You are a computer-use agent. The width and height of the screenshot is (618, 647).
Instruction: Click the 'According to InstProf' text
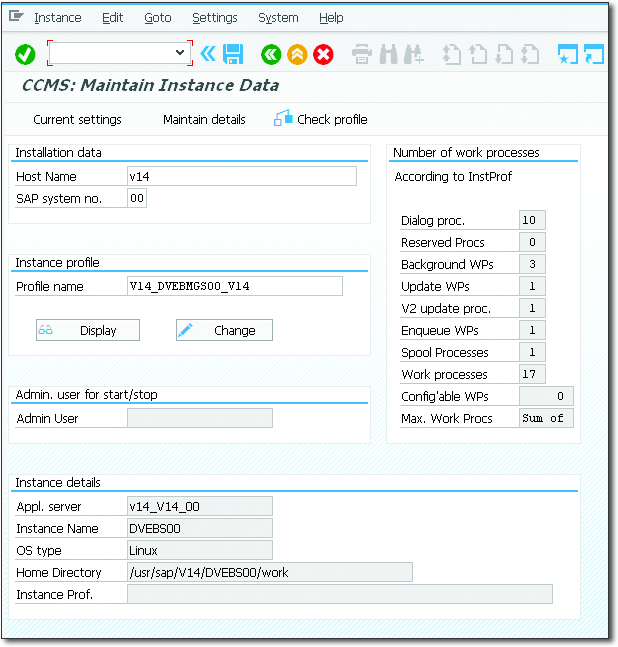tap(453, 177)
